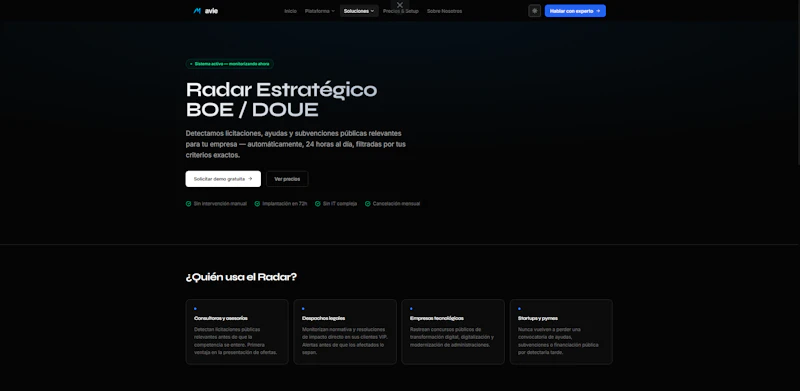Screen dimensions: 800x391
Task: Click the green check beside 'Implantación en 72h'
Action: [257, 204]
